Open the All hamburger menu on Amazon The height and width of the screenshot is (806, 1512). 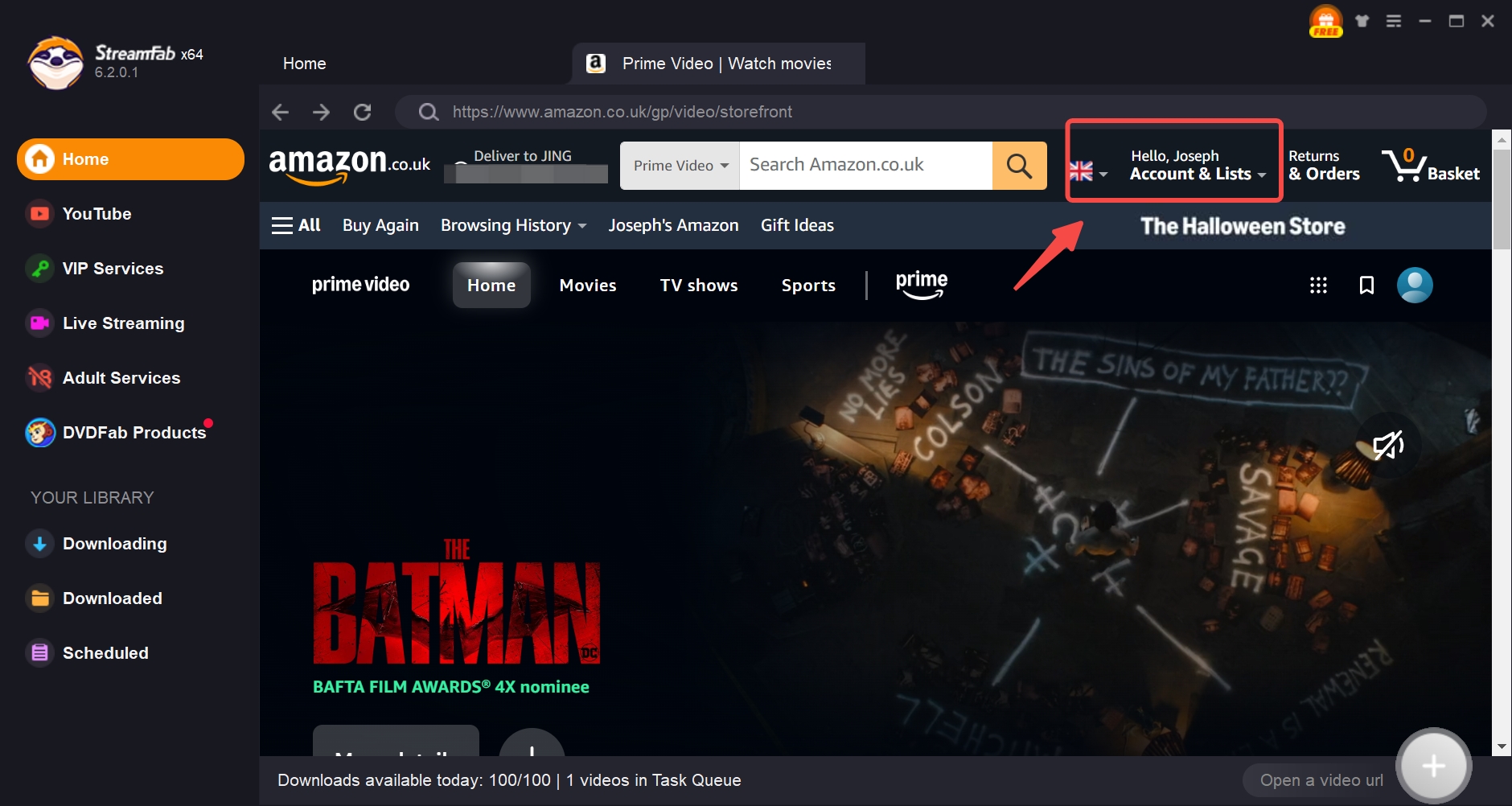click(x=296, y=225)
